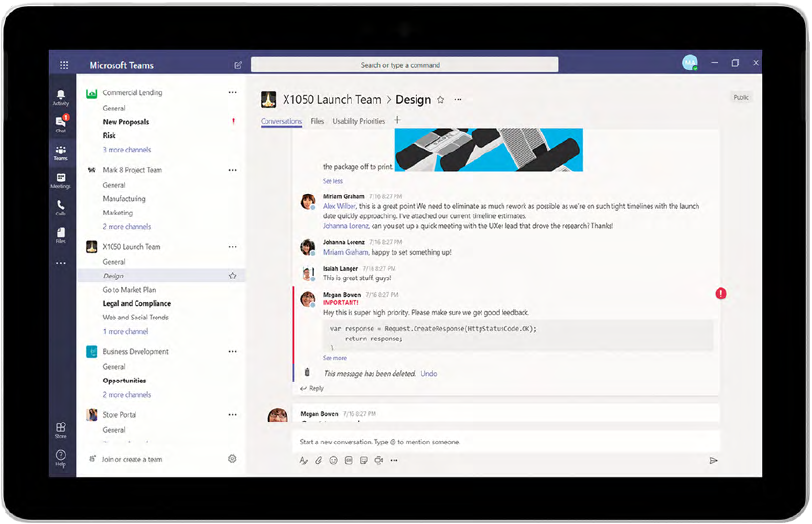Screen dimensions: 812x524
Task: Open Help question mark icon
Action: (61, 458)
